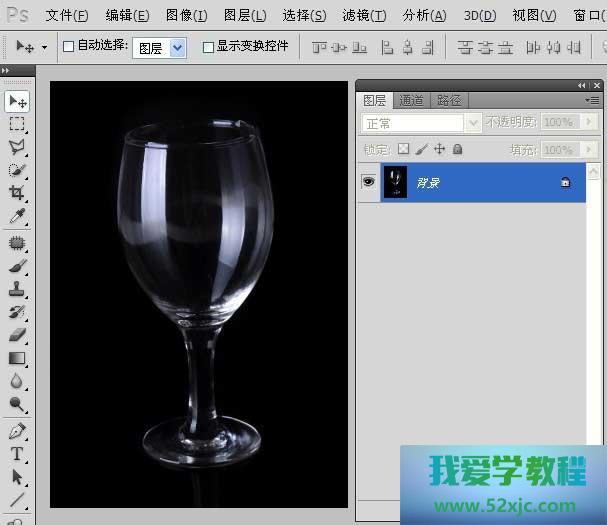
Task: Select the Gradient tool
Action: [x=17, y=358]
